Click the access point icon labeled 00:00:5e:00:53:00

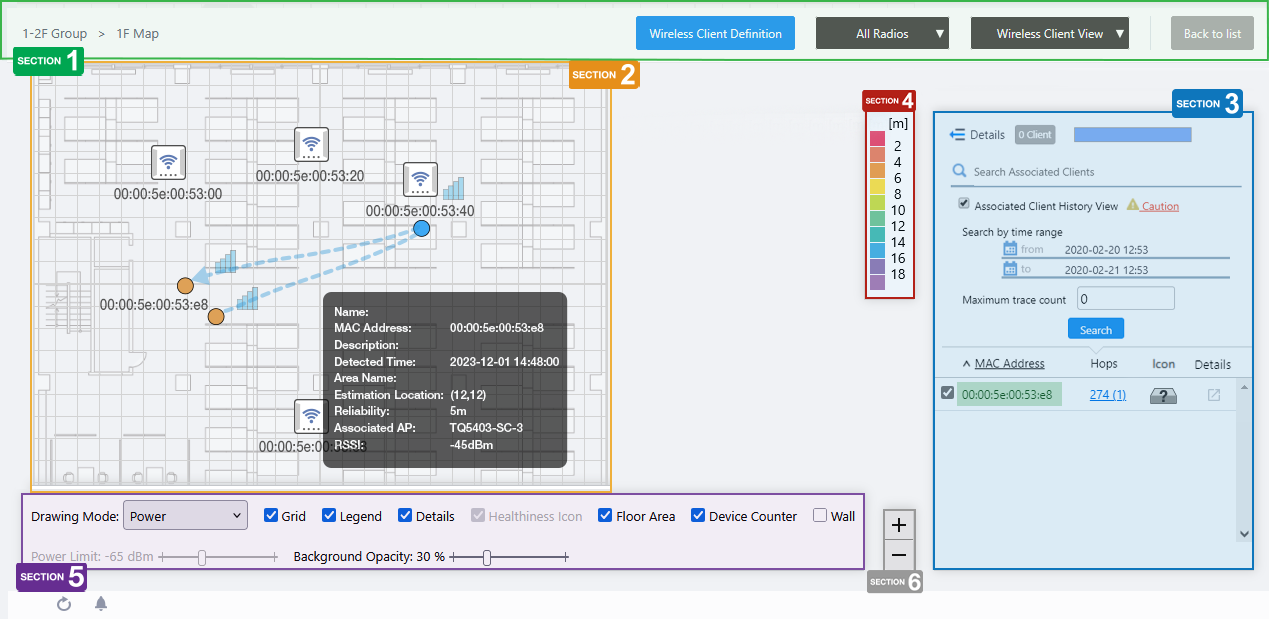pyautogui.click(x=169, y=163)
